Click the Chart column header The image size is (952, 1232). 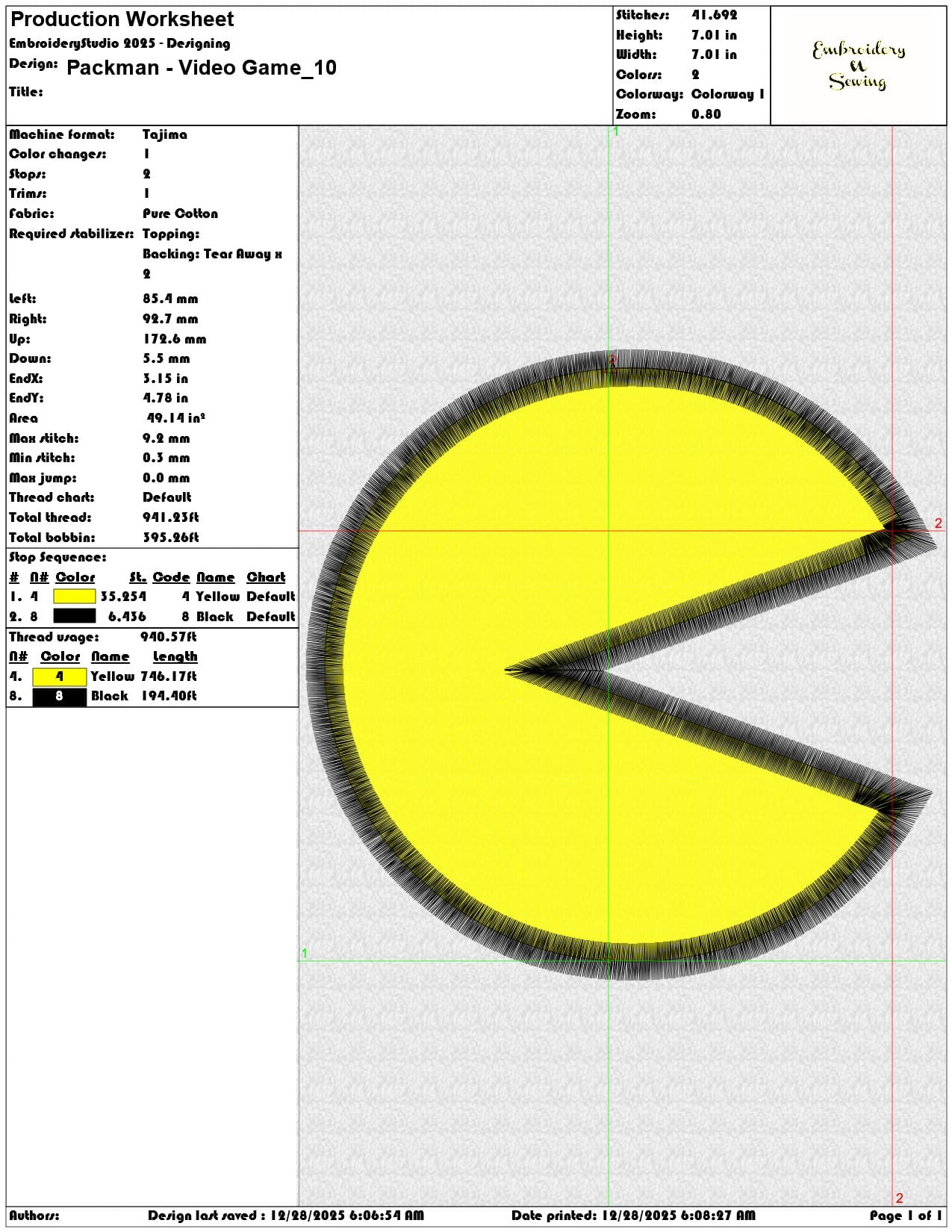(267, 577)
